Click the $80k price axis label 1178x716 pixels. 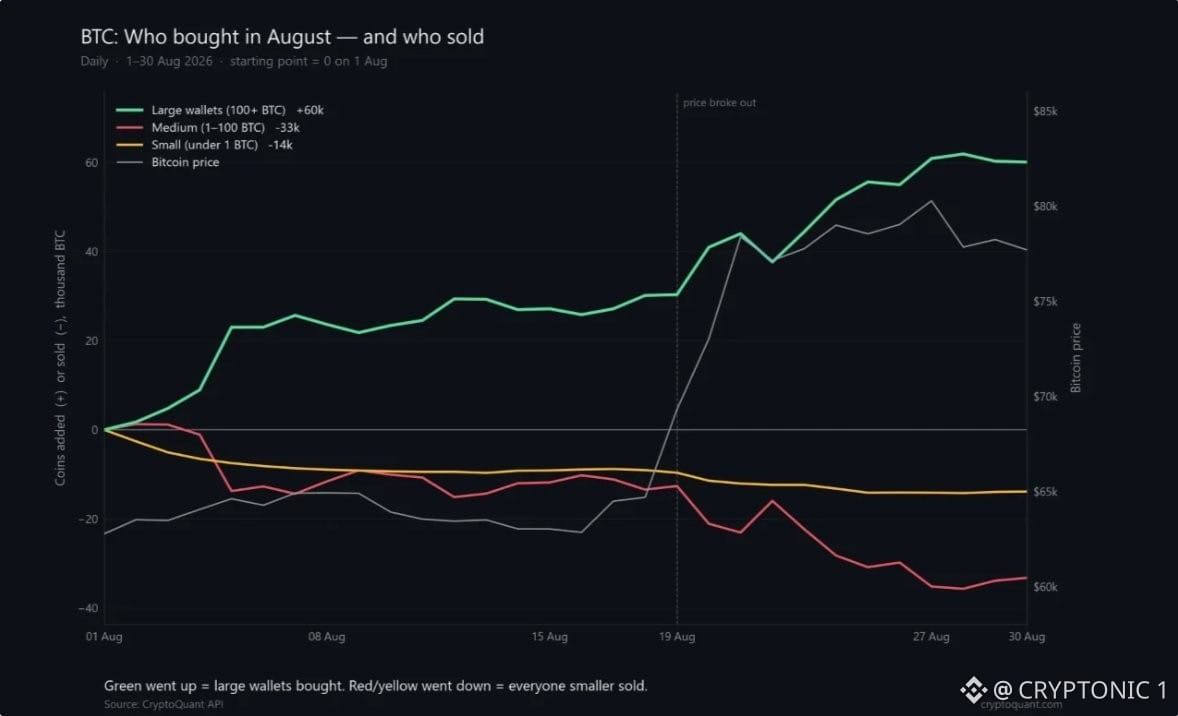pos(1045,206)
